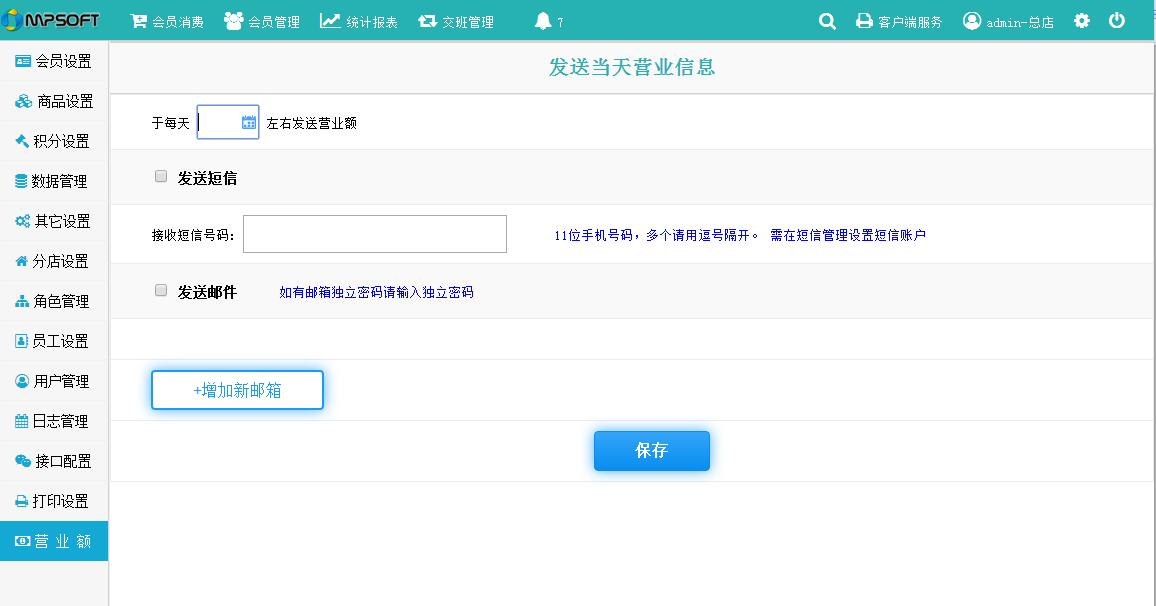Select 接口配置 in the sidebar
The width and height of the screenshot is (1156, 606).
[54, 461]
